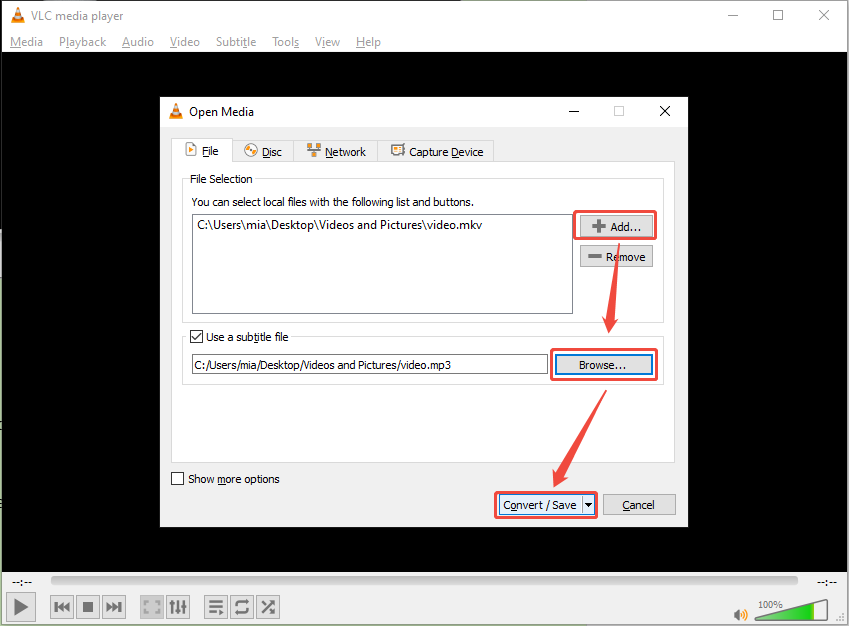The image size is (849, 626).
Task: Toggle the loop repeat icon
Action: click(241, 607)
